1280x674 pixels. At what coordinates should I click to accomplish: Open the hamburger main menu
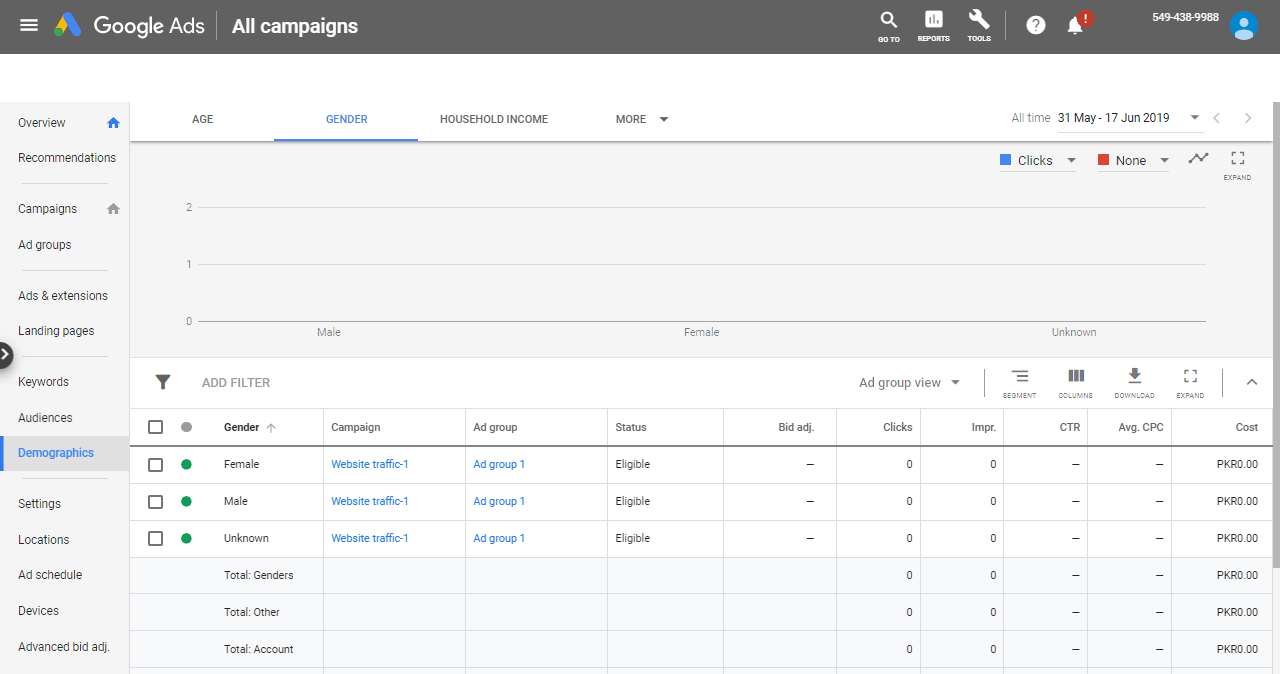(x=29, y=25)
